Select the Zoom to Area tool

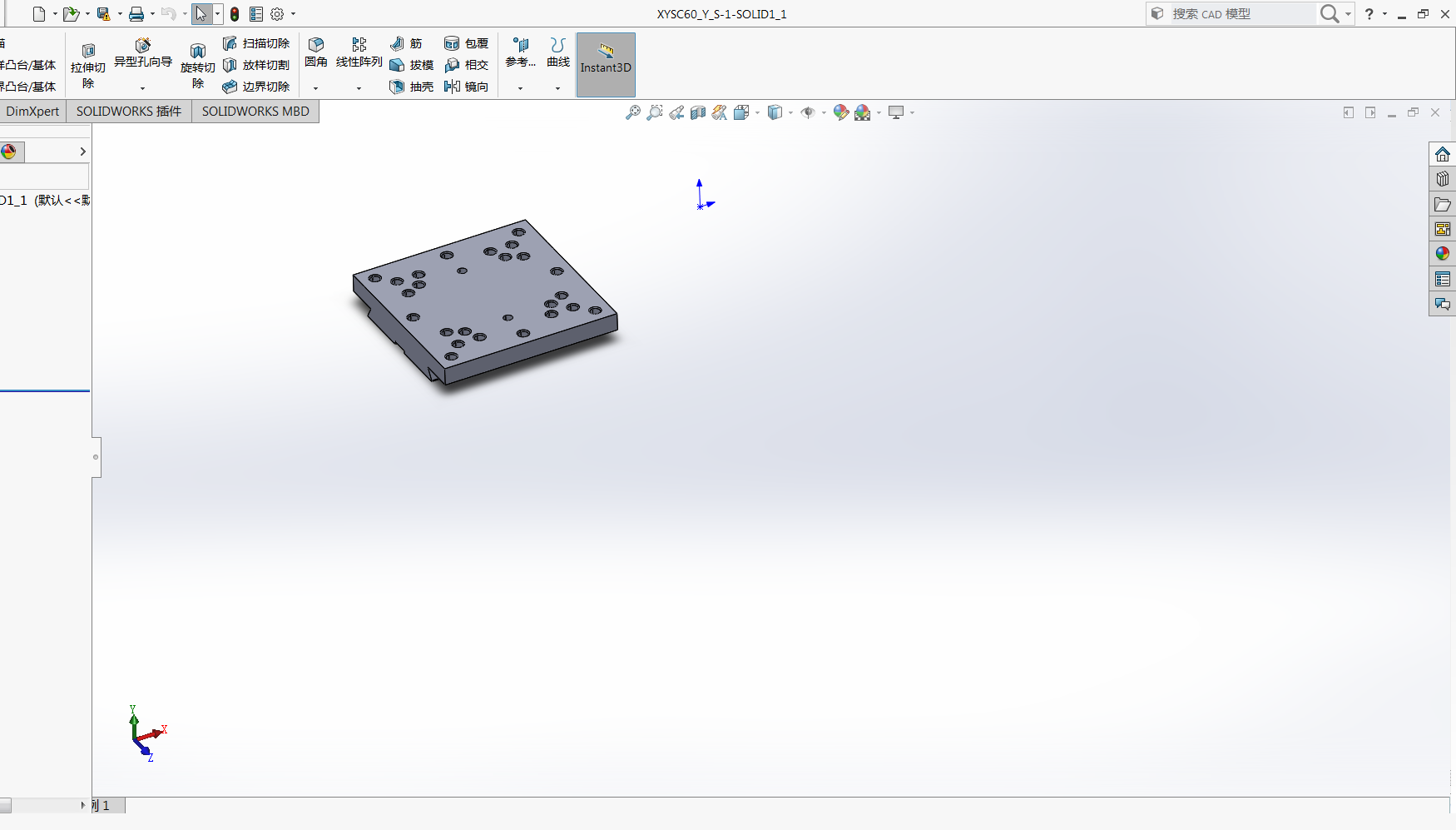[x=655, y=112]
